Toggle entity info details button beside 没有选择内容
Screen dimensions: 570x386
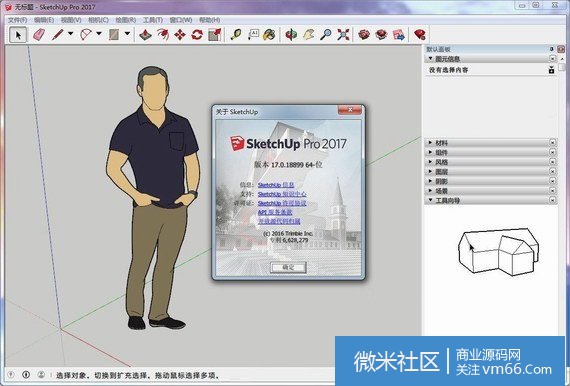(551, 70)
